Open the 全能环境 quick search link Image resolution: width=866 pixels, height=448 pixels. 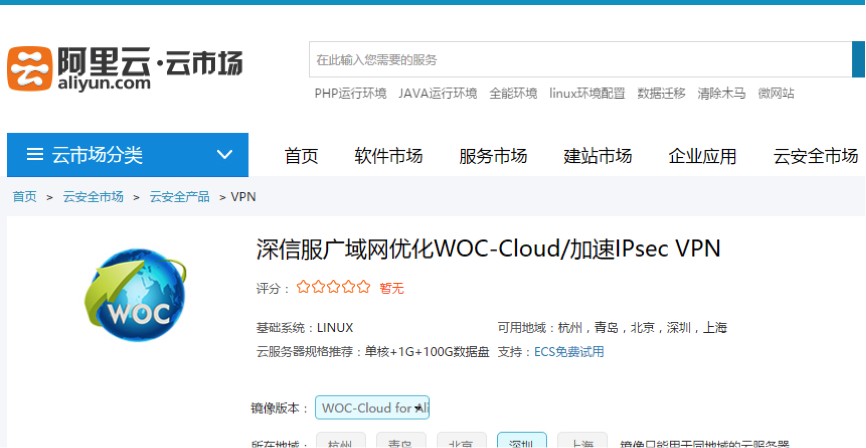(513, 93)
